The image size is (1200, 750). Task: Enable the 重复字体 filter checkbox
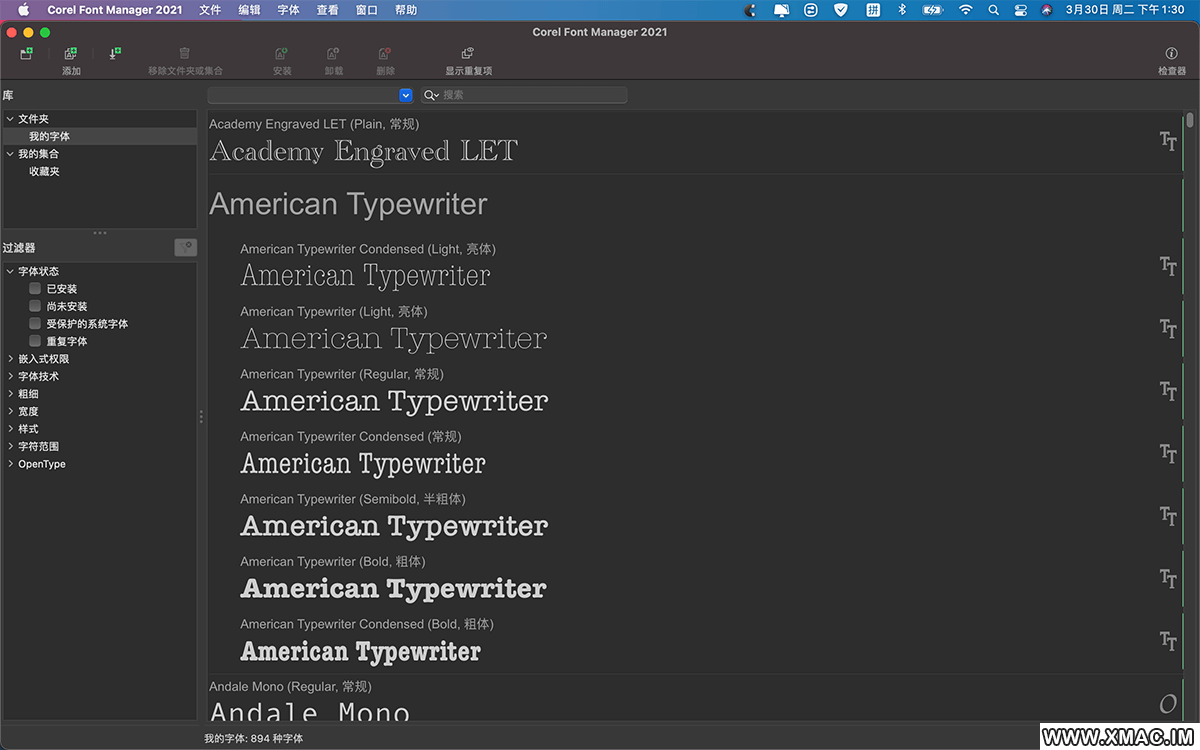tap(35, 341)
